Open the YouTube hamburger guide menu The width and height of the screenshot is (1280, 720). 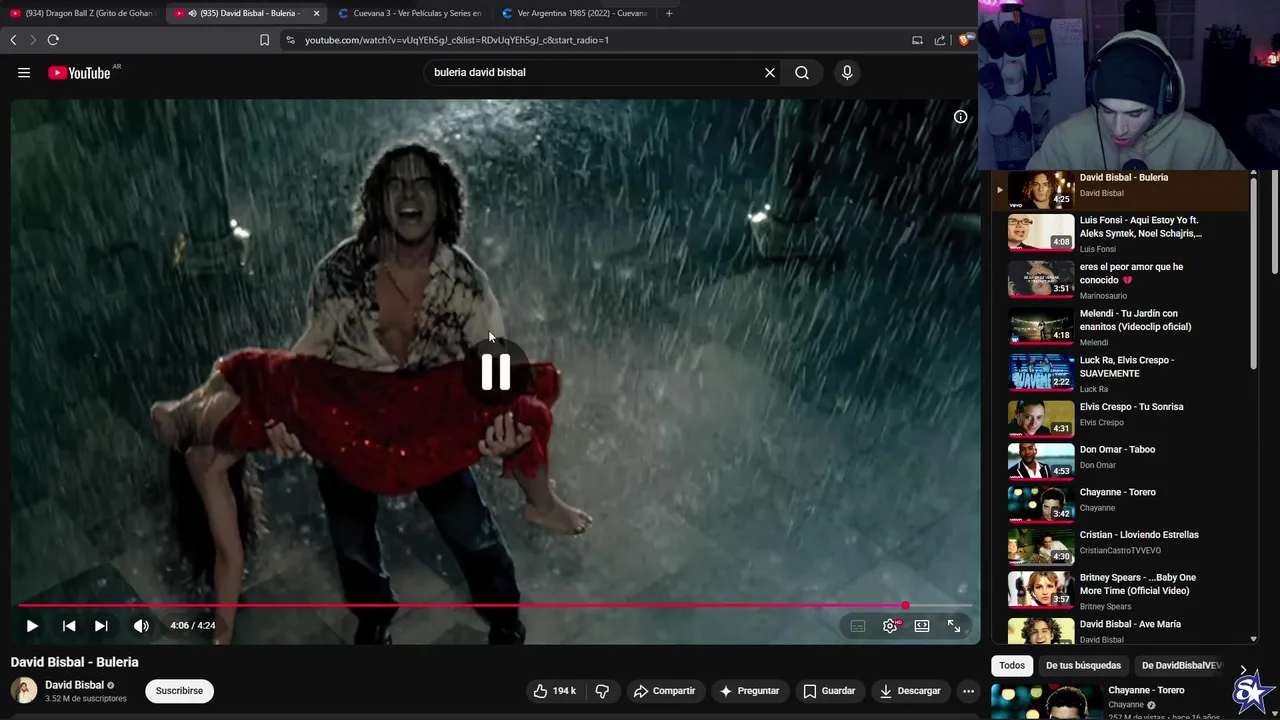24,72
